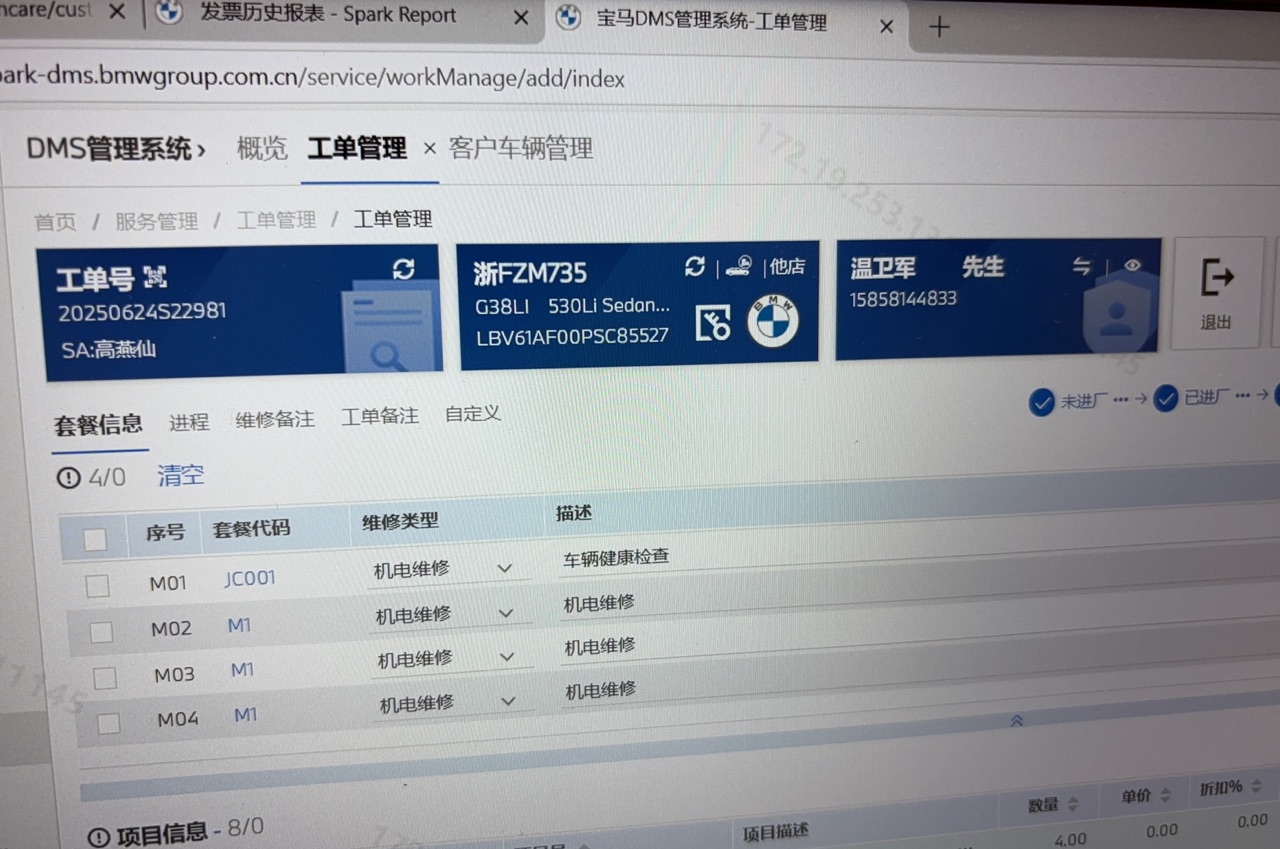Switch to the 进程 tab

[x=189, y=422]
